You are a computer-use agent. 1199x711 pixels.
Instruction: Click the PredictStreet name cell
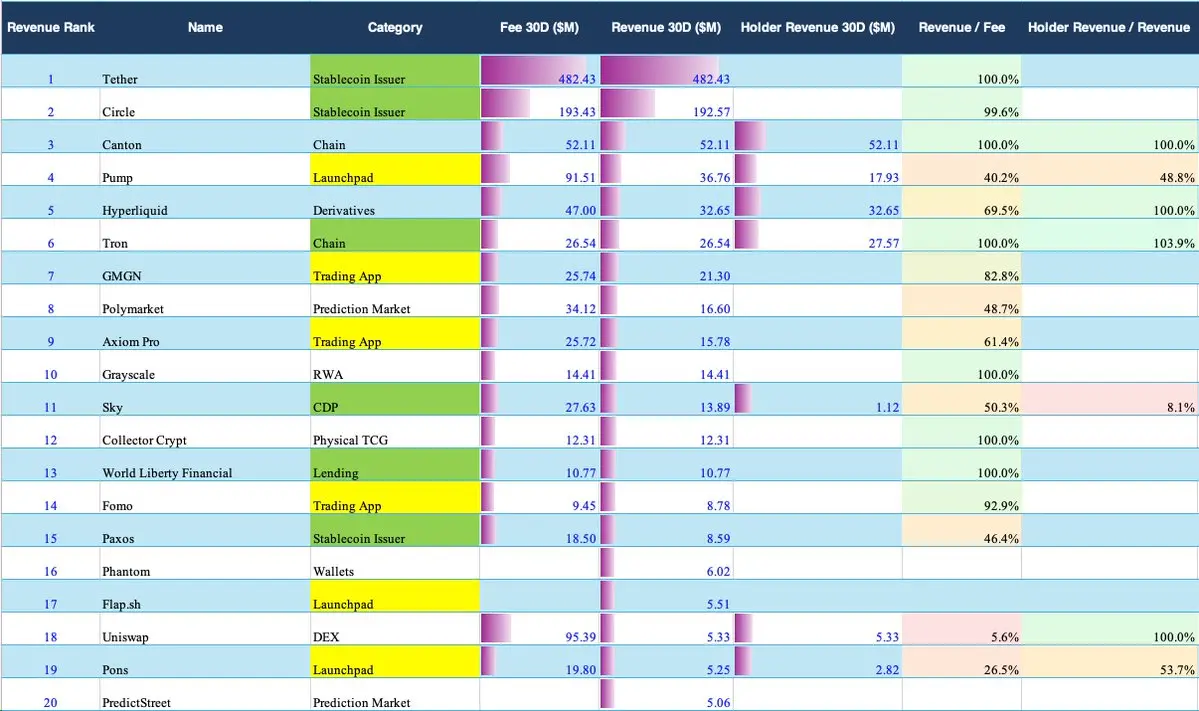click(205, 696)
